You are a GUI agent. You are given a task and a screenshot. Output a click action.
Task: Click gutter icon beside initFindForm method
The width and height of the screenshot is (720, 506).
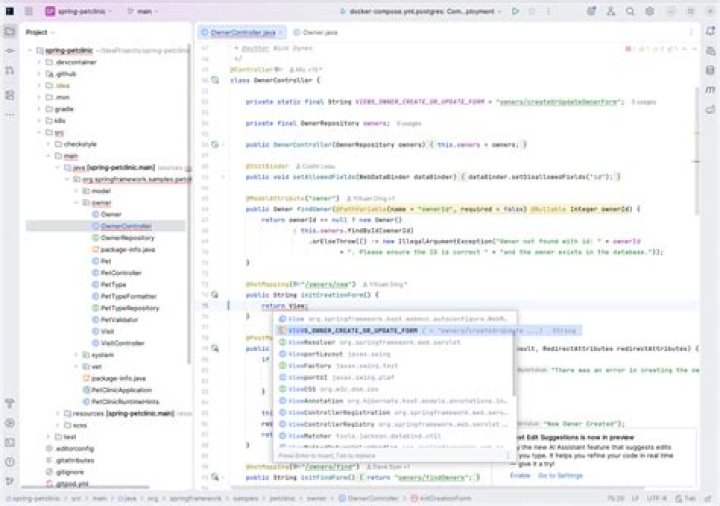point(215,477)
